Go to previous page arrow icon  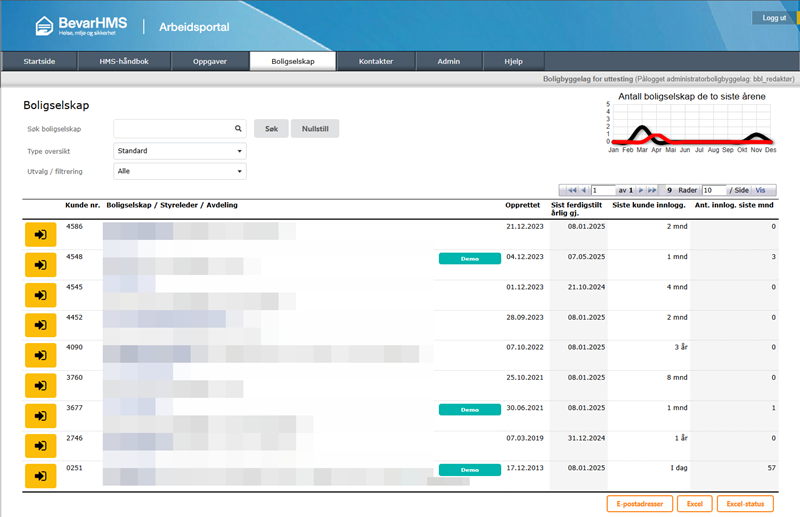click(x=583, y=190)
